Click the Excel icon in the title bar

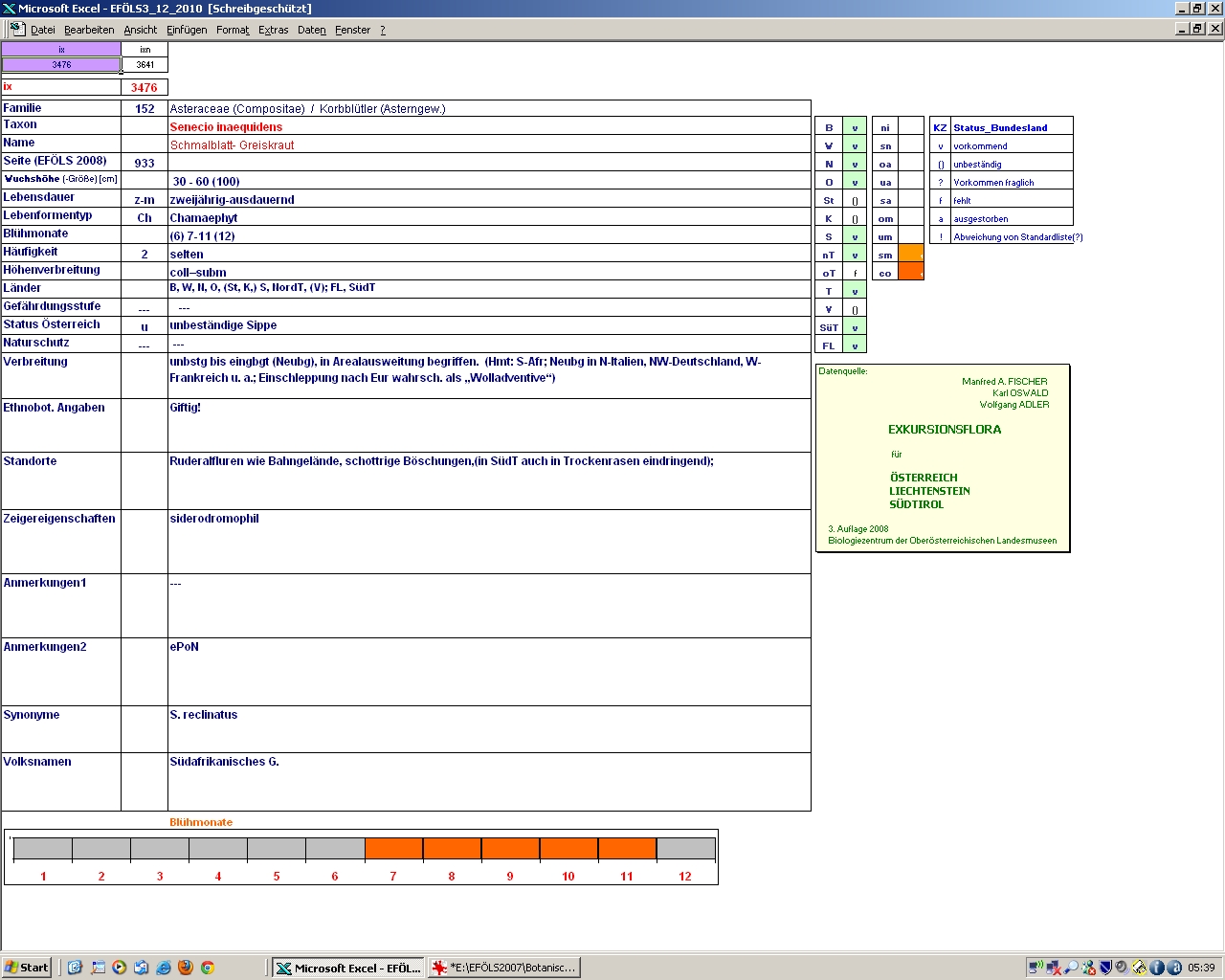pos(9,9)
